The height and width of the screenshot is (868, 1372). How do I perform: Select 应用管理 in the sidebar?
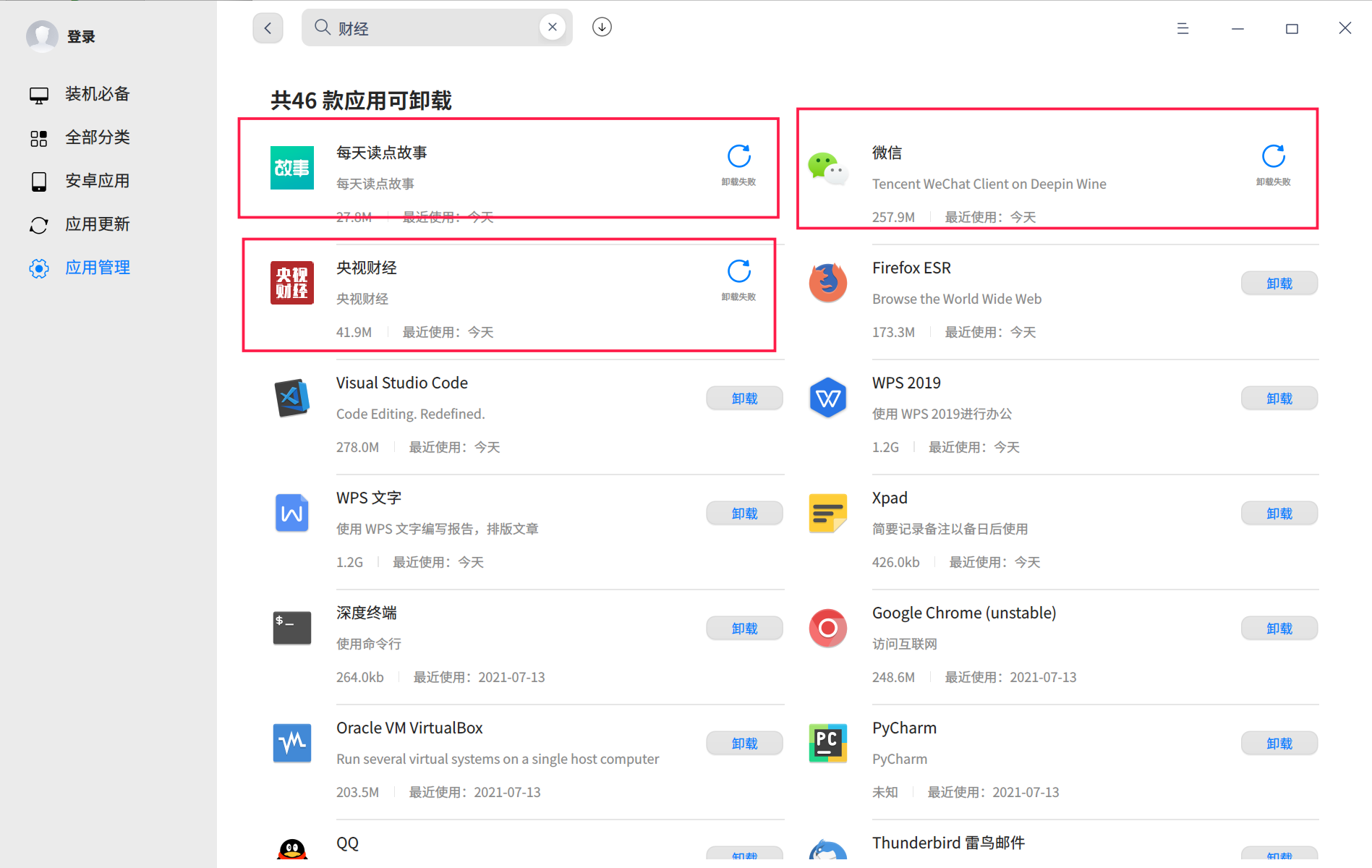(x=98, y=268)
